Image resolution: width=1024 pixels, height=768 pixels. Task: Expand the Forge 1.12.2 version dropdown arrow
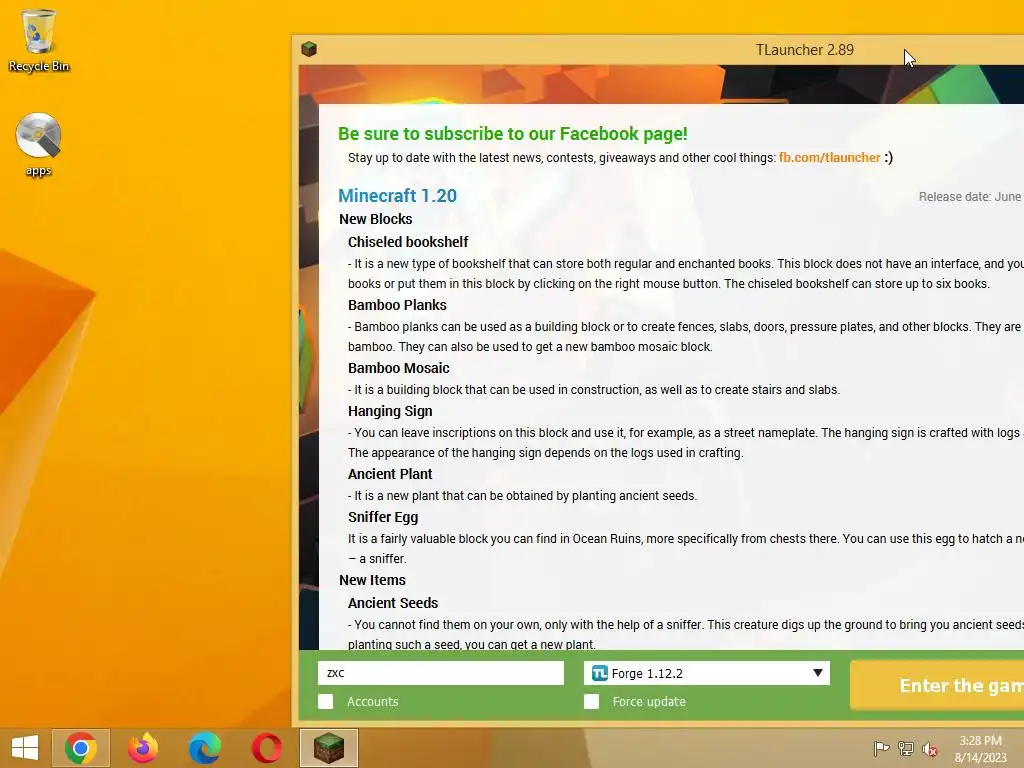point(817,673)
